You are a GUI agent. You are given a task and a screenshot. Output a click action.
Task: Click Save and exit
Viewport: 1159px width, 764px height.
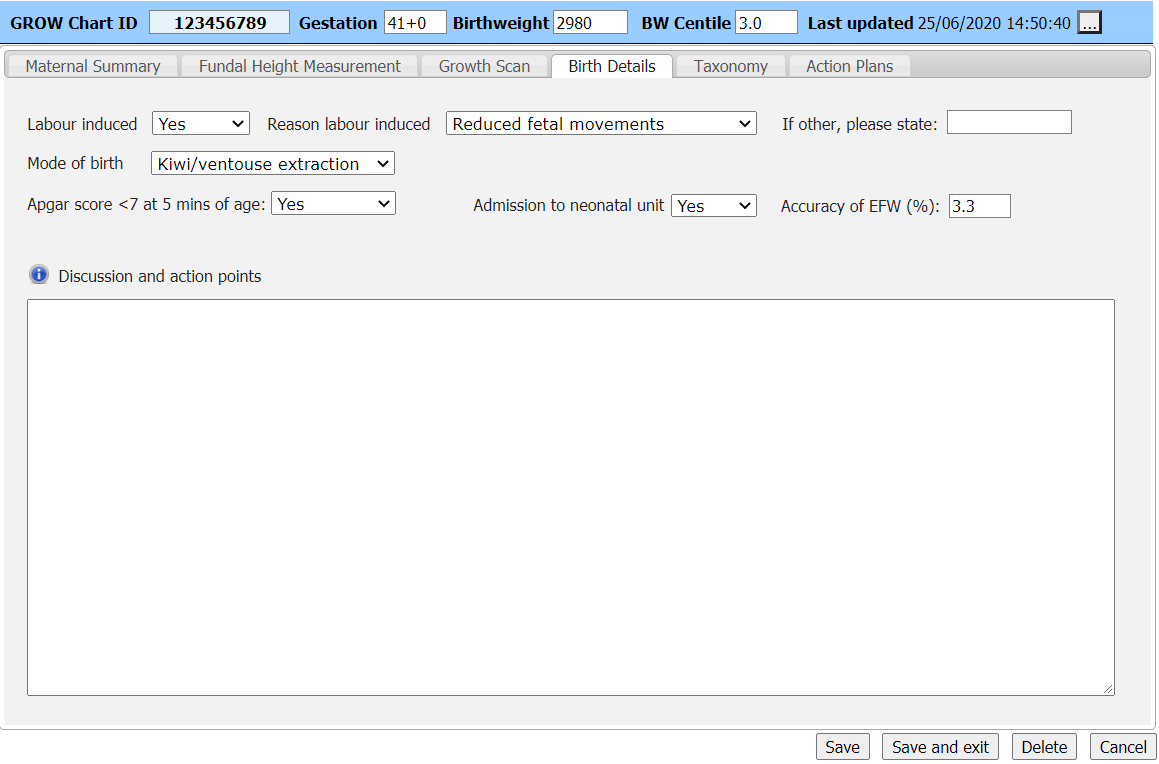pos(939,746)
